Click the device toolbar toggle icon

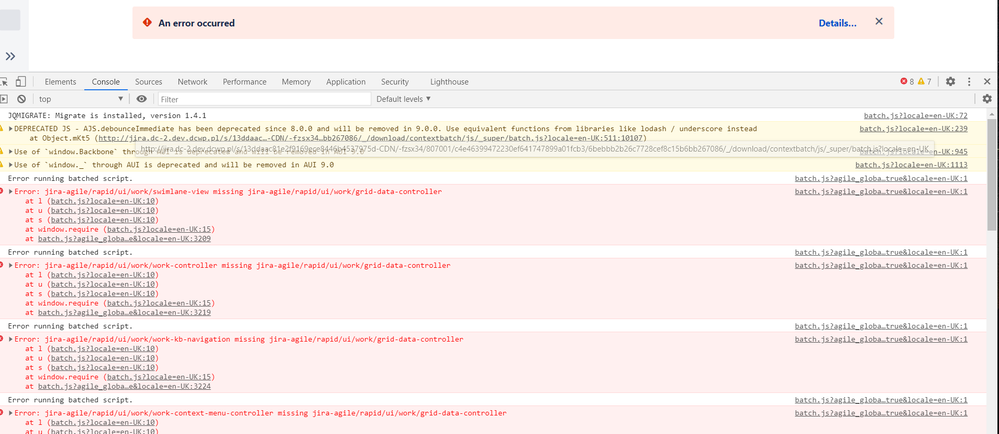click(x=20, y=82)
